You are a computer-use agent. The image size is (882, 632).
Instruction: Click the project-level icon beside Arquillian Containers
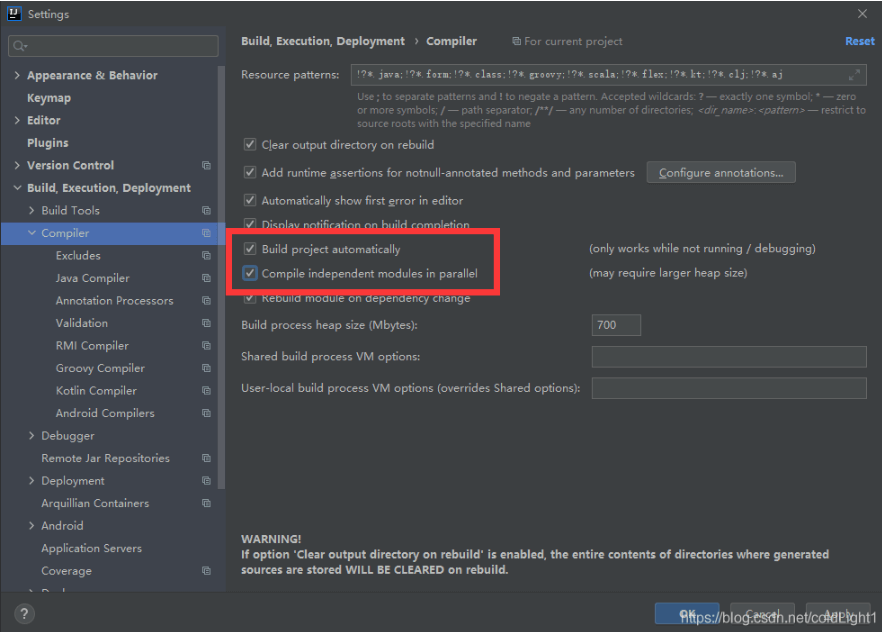(x=206, y=503)
